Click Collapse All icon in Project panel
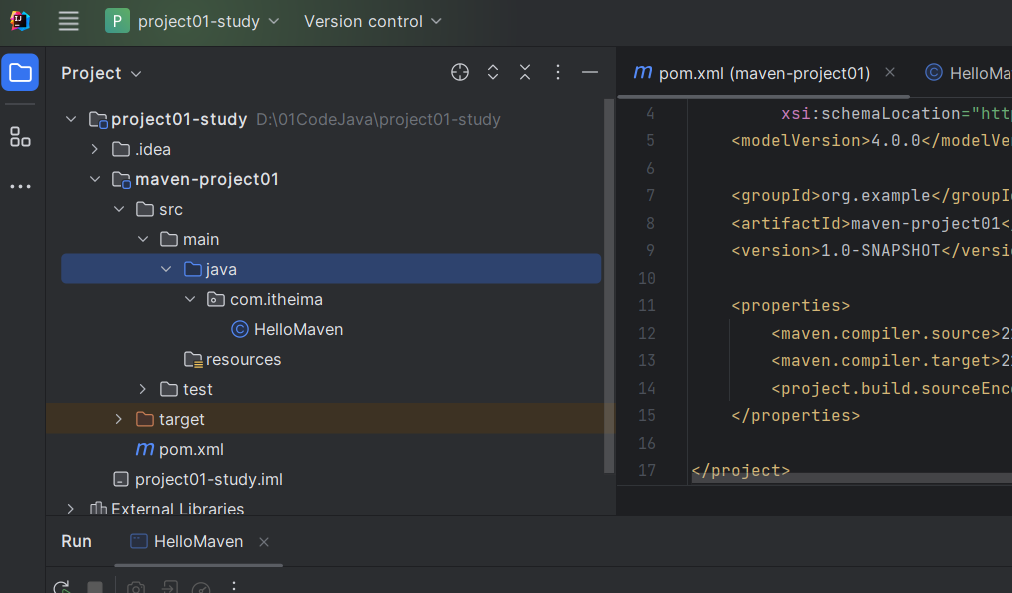This screenshot has height=593, width=1012. [x=525, y=72]
